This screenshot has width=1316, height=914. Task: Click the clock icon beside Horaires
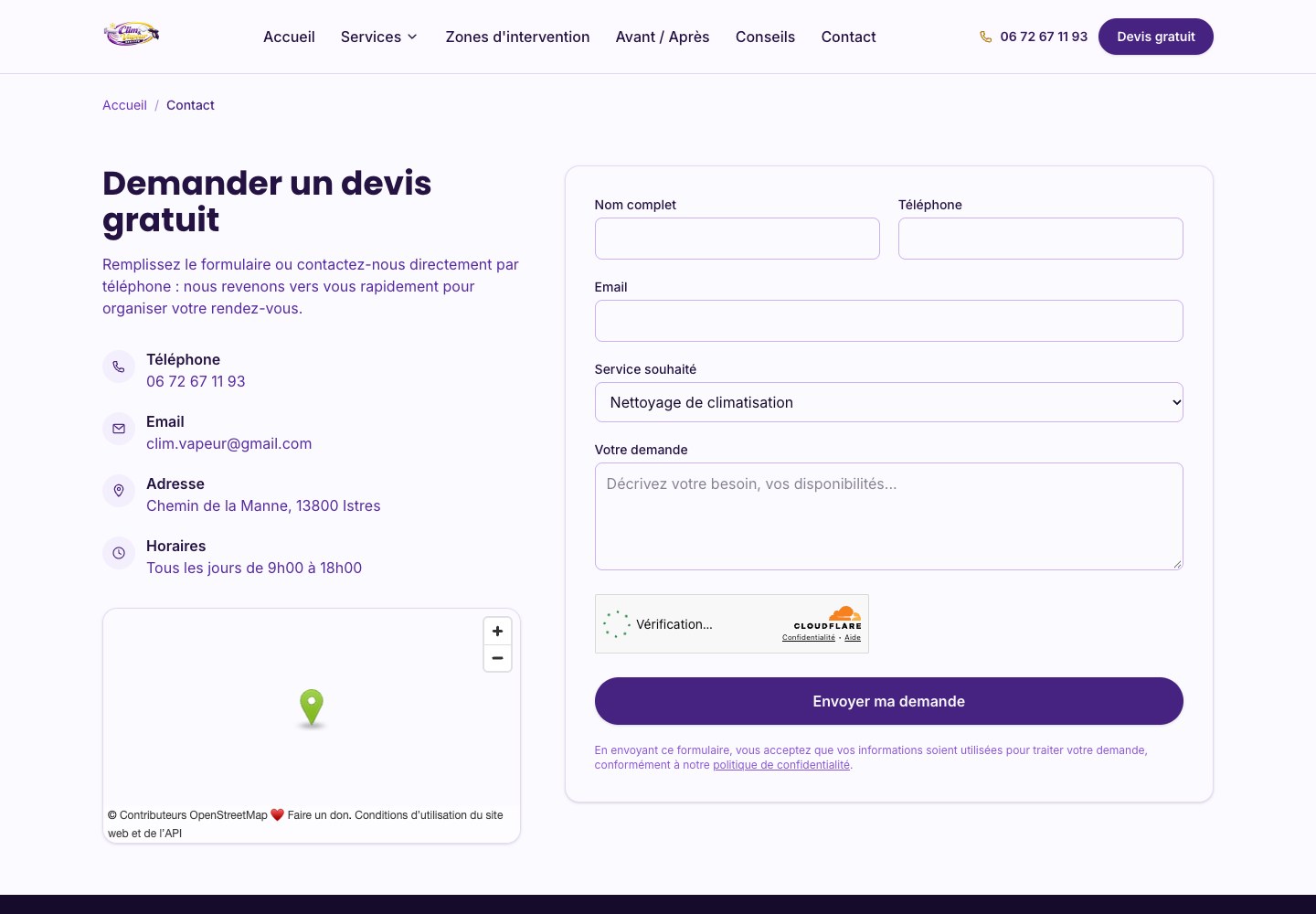pos(119,553)
